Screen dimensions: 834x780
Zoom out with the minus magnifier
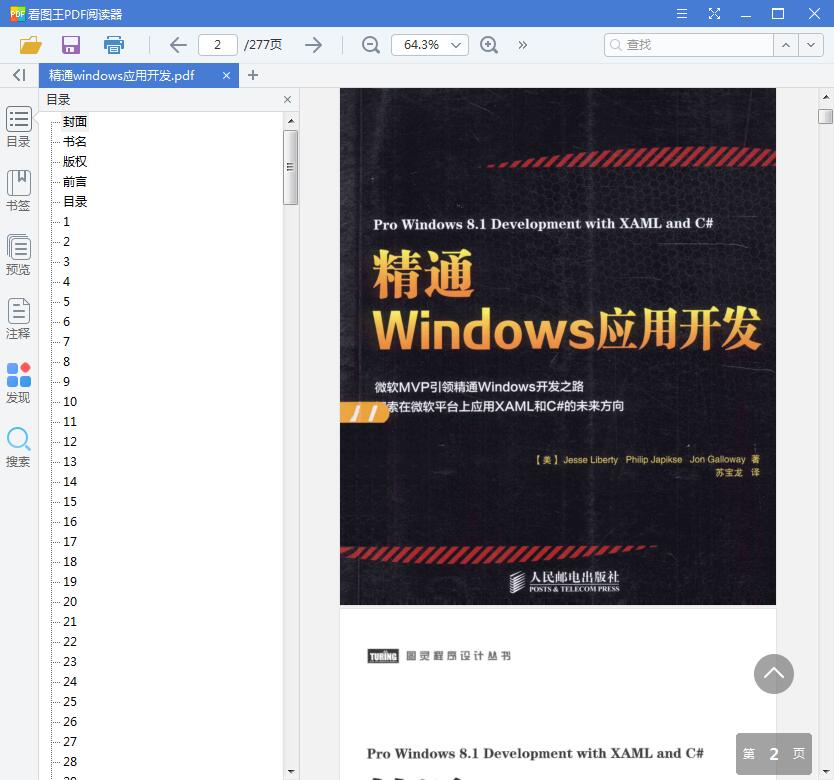tap(371, 45)
